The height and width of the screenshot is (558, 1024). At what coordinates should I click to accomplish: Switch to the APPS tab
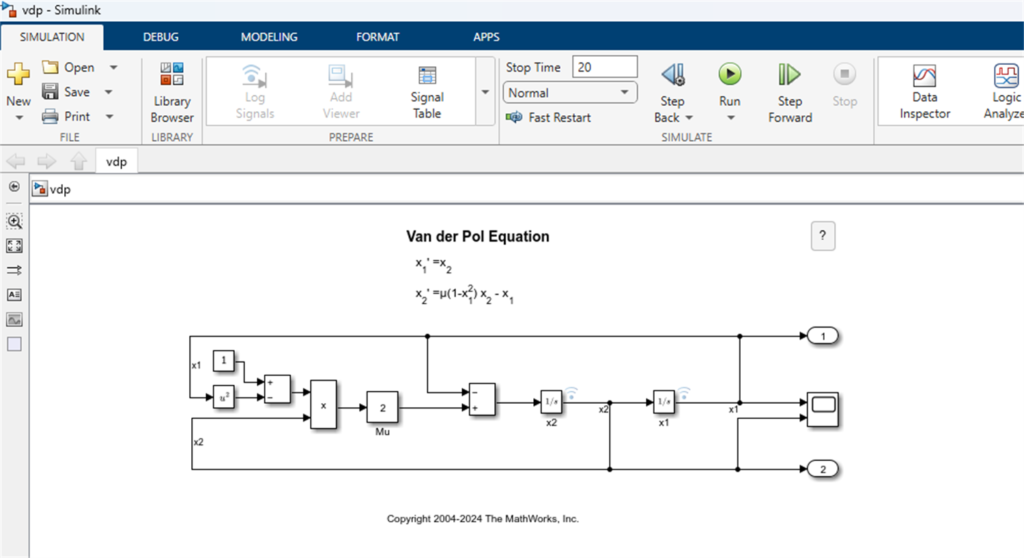pos(486,37)
